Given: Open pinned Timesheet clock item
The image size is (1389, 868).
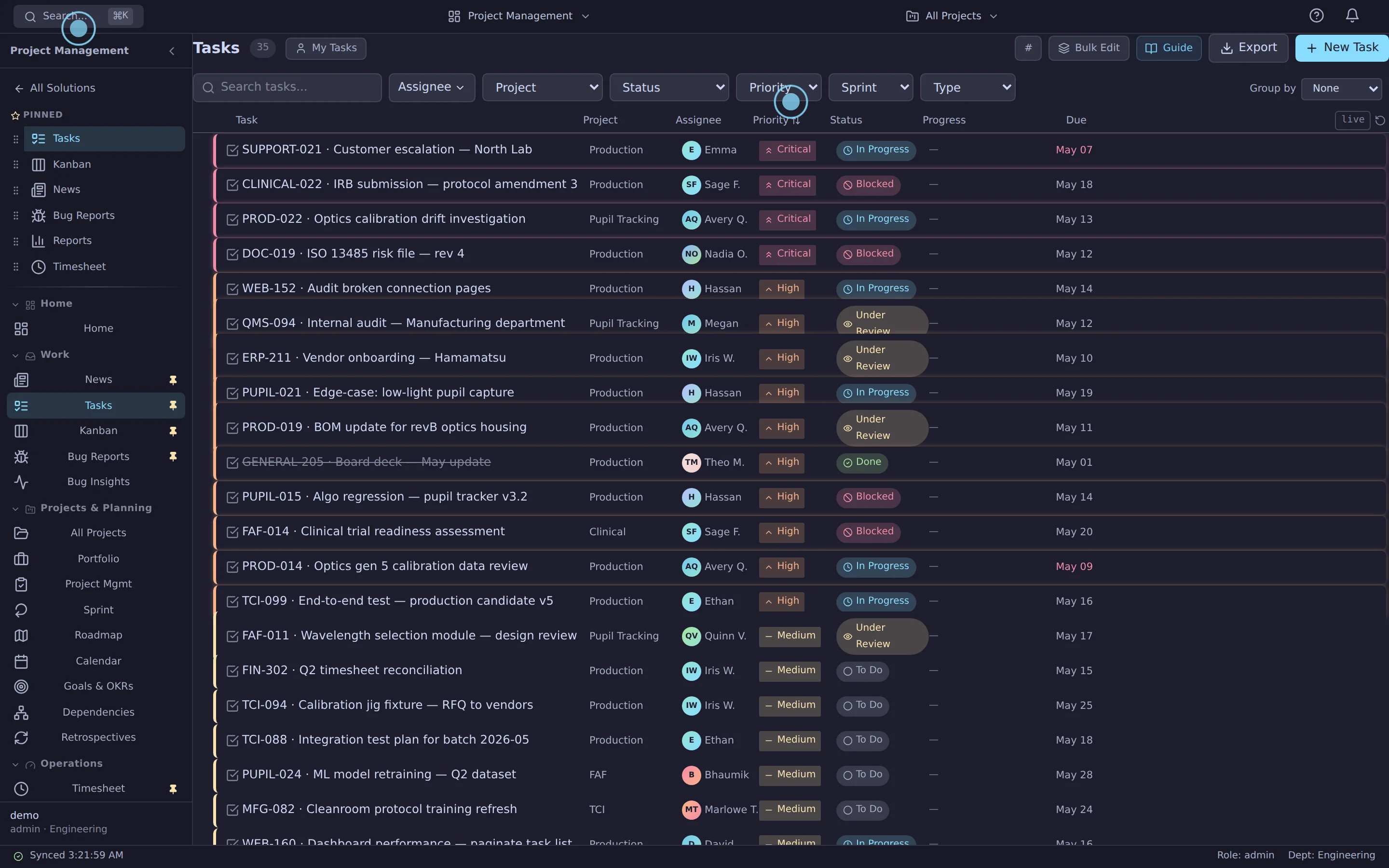Looking at the screenshot, I should pos(104,266).
